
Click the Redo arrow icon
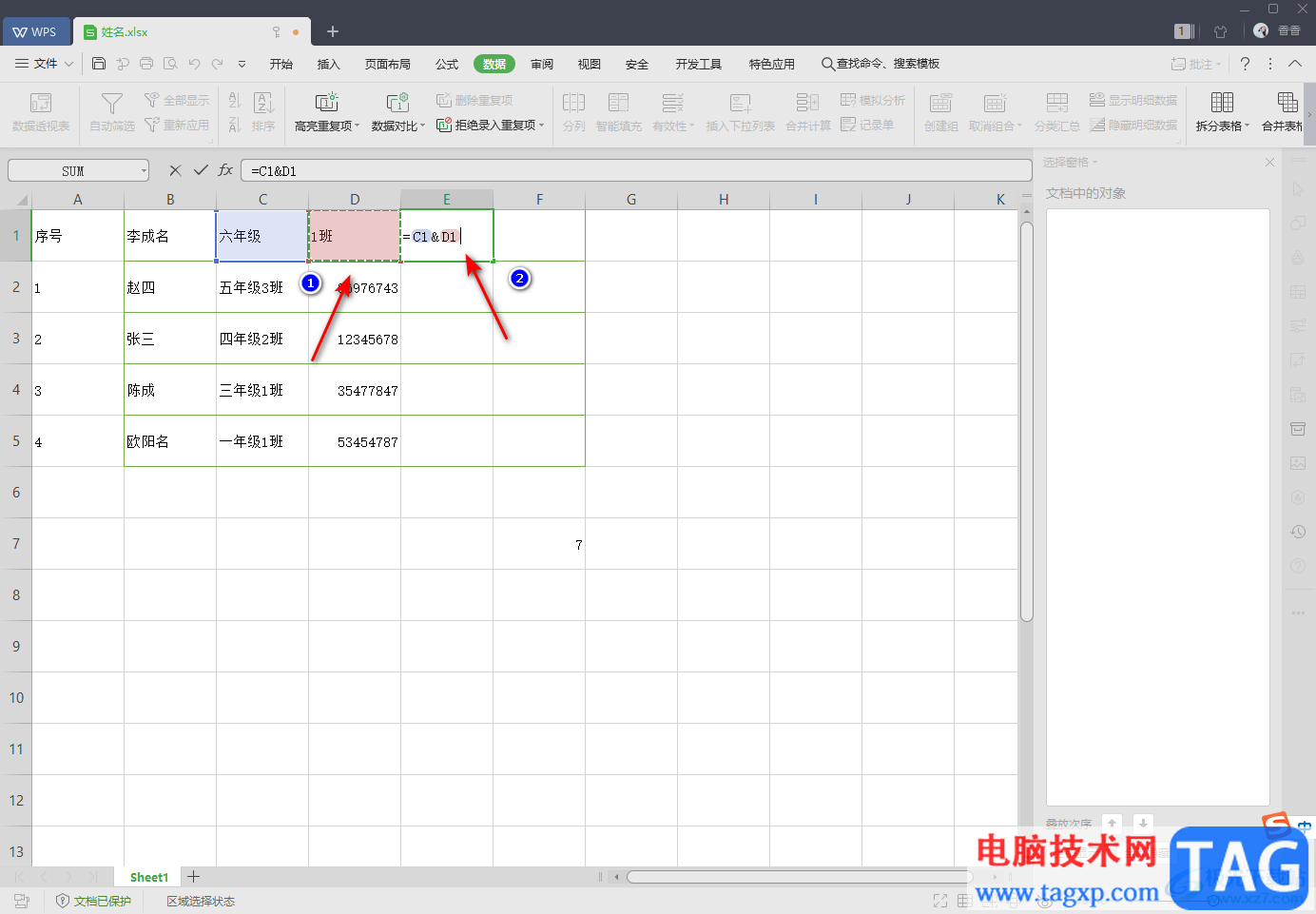(x=218, y=64)
